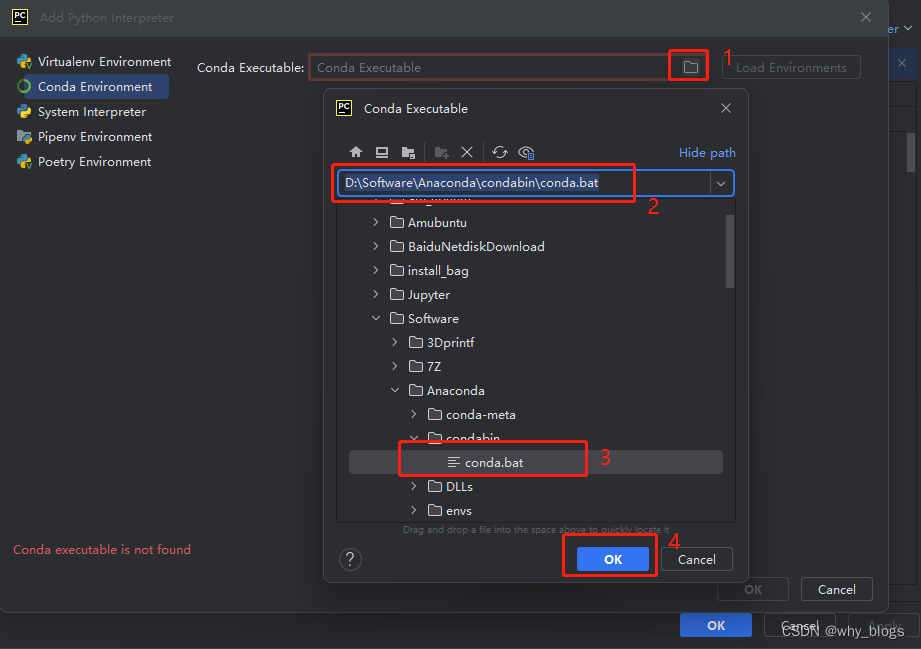Cancel the Add Python Interpreter dialog
Screen dimensions: 921x649
[x=836, y=589]
